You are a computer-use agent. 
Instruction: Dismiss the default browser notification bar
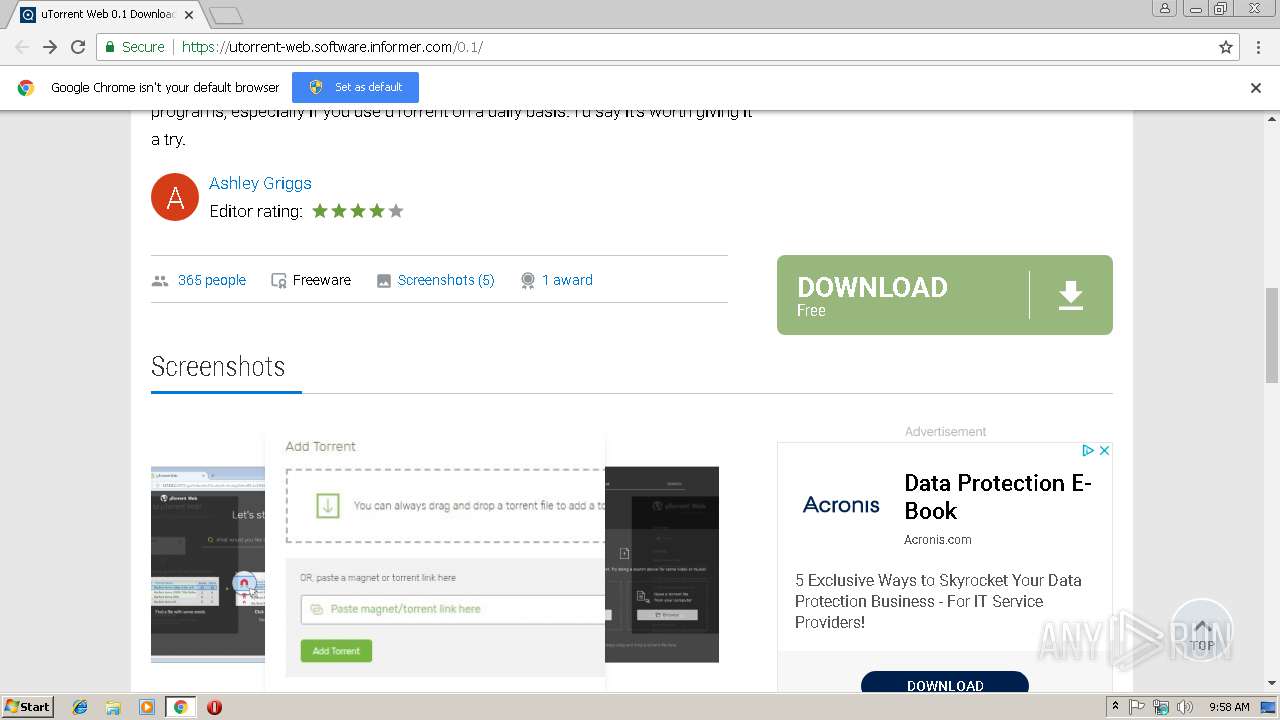(x=1256, y=88)
